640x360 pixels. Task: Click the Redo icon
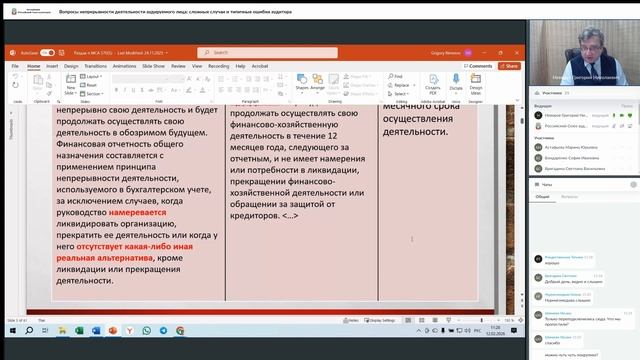pos(16,85)
